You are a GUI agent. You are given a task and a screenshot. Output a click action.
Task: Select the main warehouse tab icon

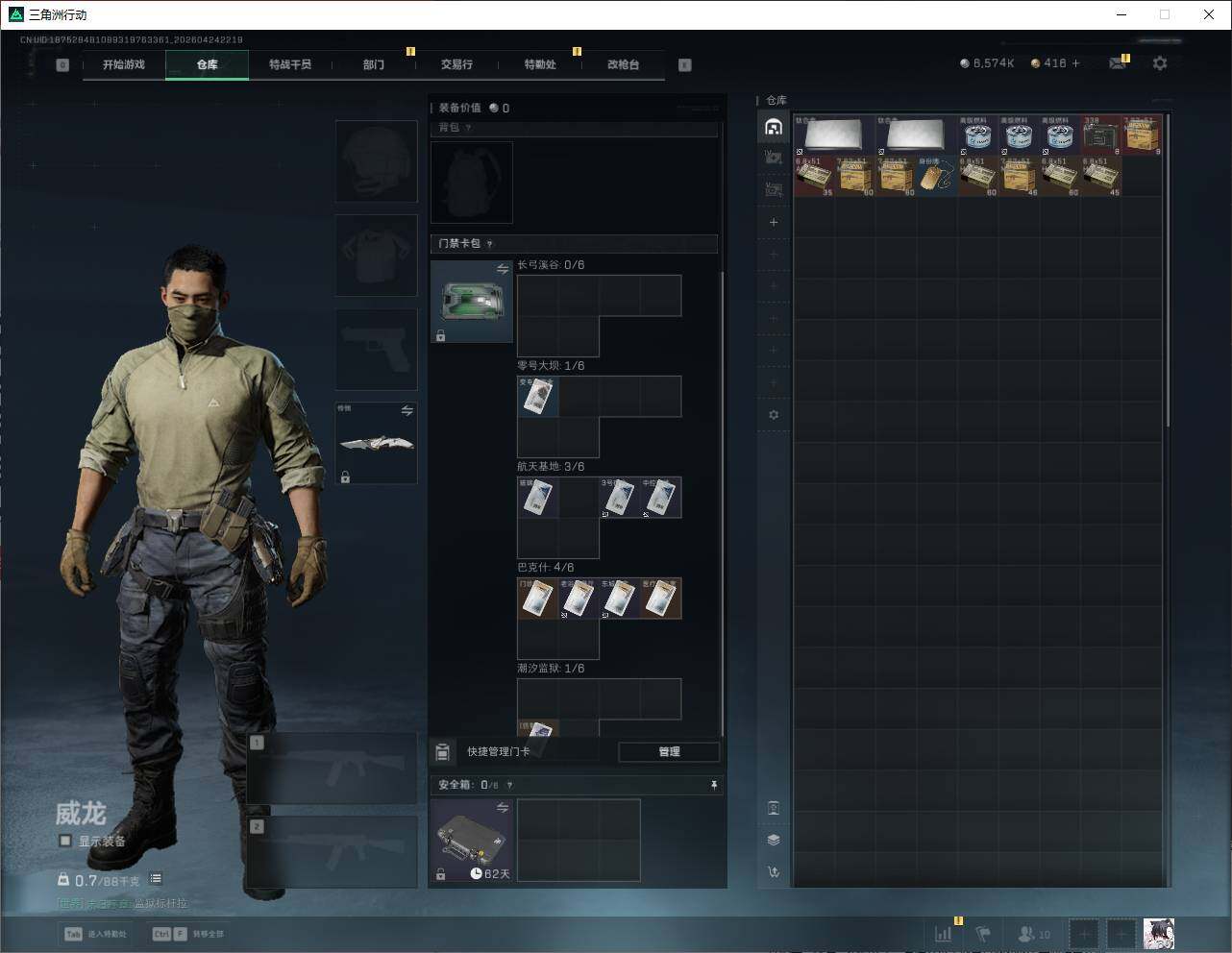[x=774, y=127]
